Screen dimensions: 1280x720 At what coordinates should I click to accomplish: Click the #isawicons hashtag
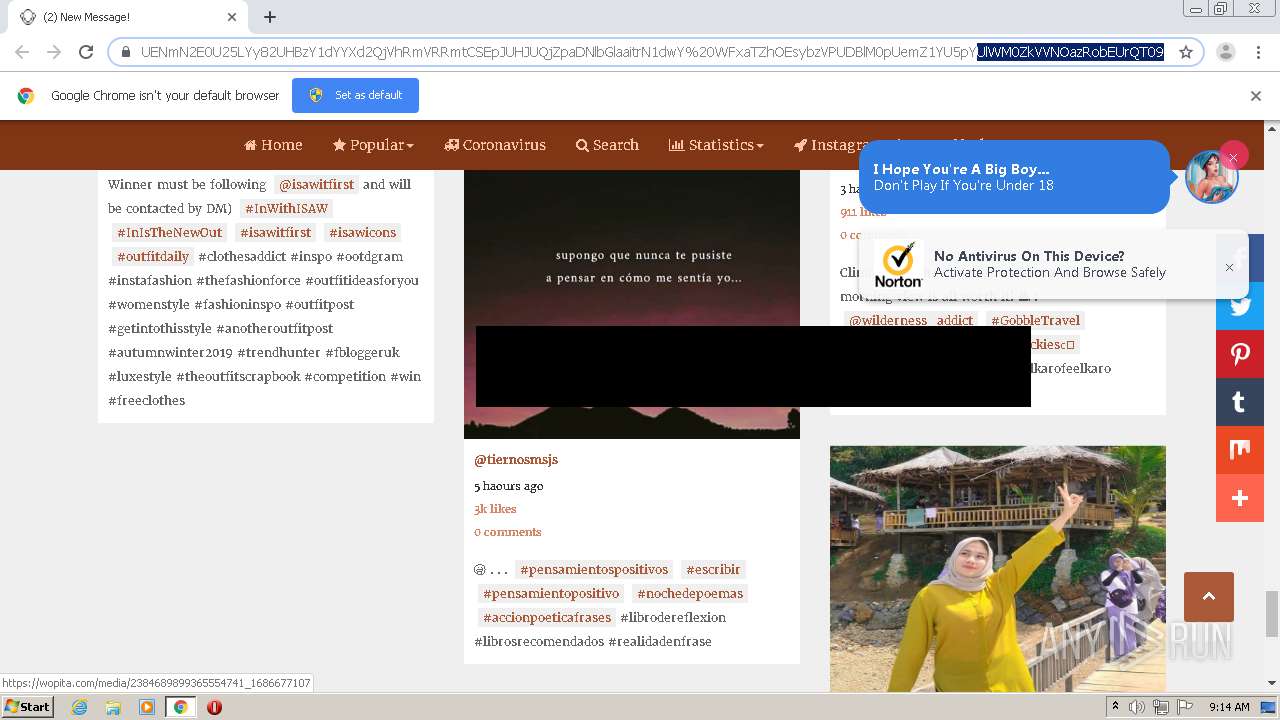362,233
